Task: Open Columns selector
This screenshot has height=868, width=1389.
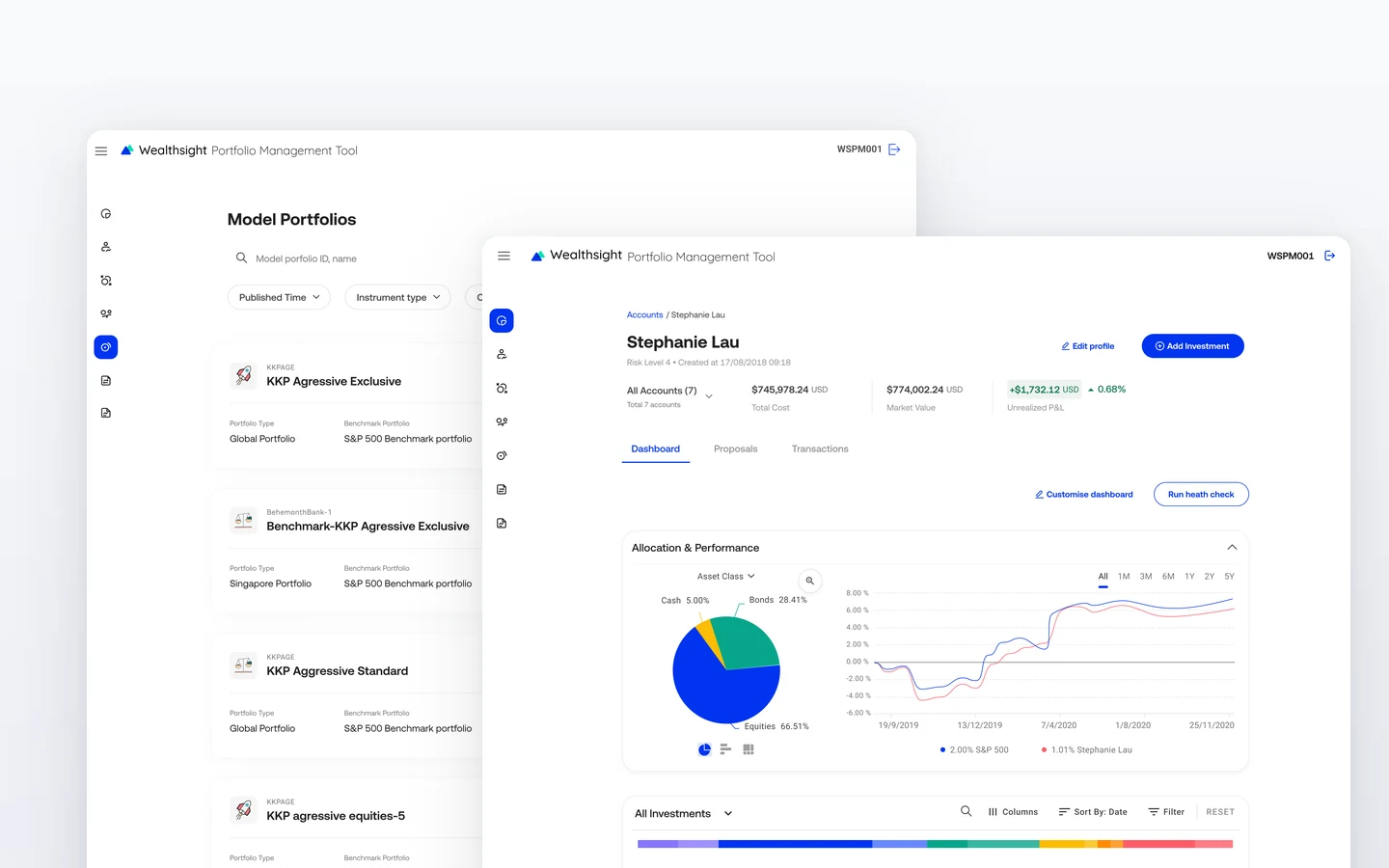Action: click(1013, 812)
